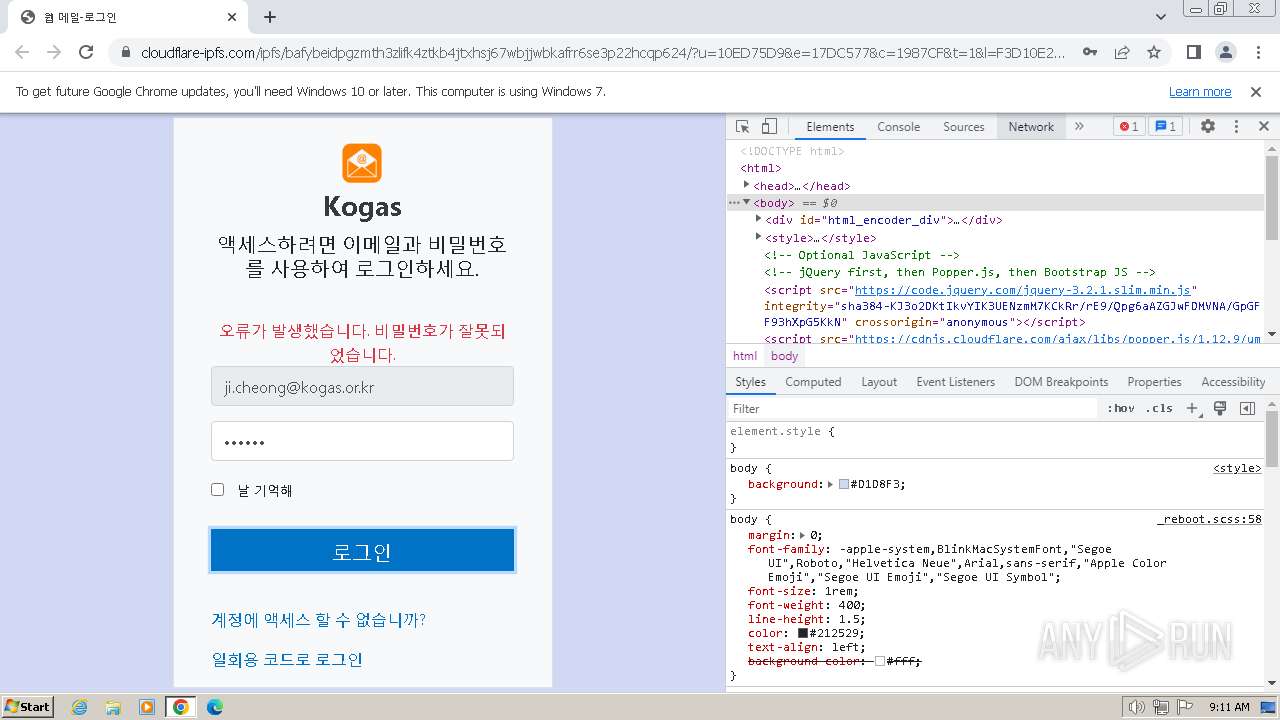Open the jquery-3.2.1.slim.min.js script link
This screenshot has height=720, width=1280.
click(1022, 290)
